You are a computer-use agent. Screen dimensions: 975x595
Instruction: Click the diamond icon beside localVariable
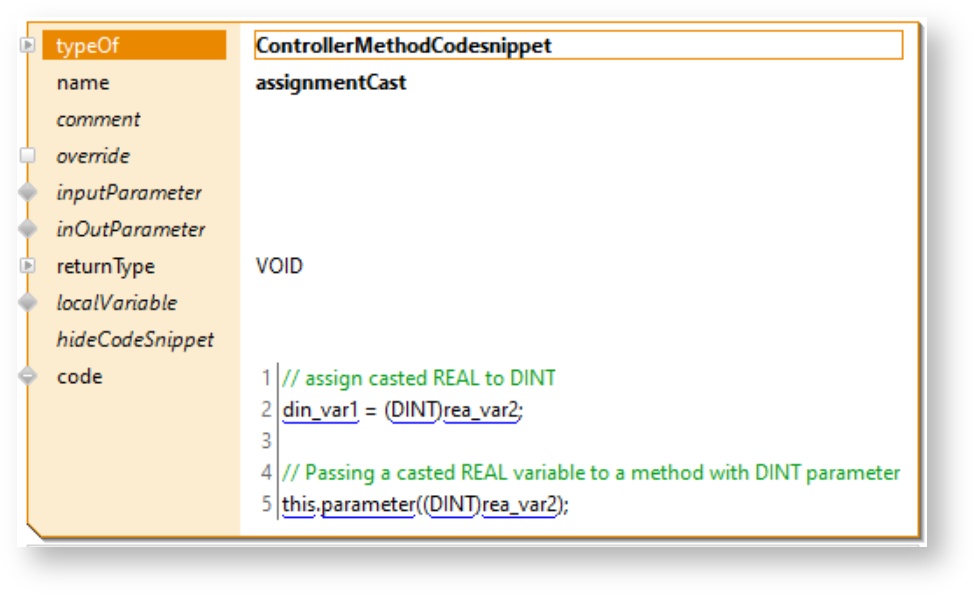point(28,303)
